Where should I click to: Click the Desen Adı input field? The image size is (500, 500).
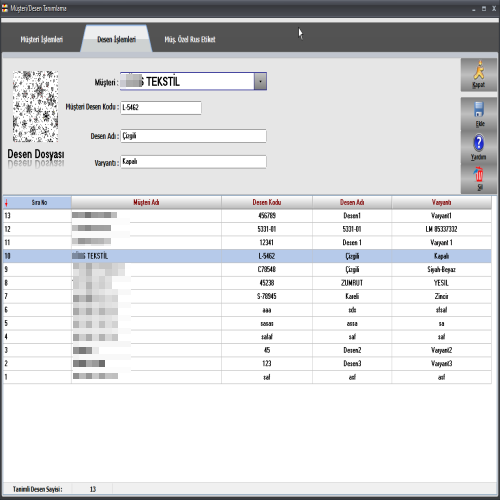pyautogui.click(x=193, y=136)
